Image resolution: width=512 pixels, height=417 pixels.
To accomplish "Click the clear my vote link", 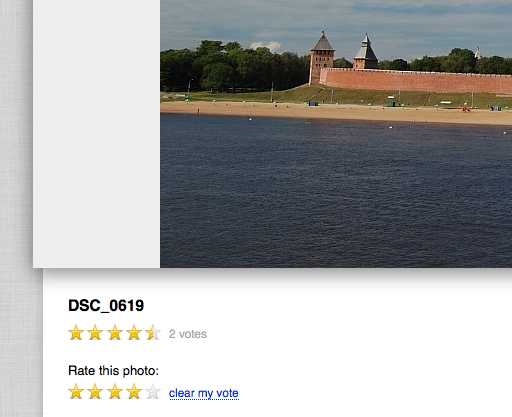I will (x=204, y=393).
